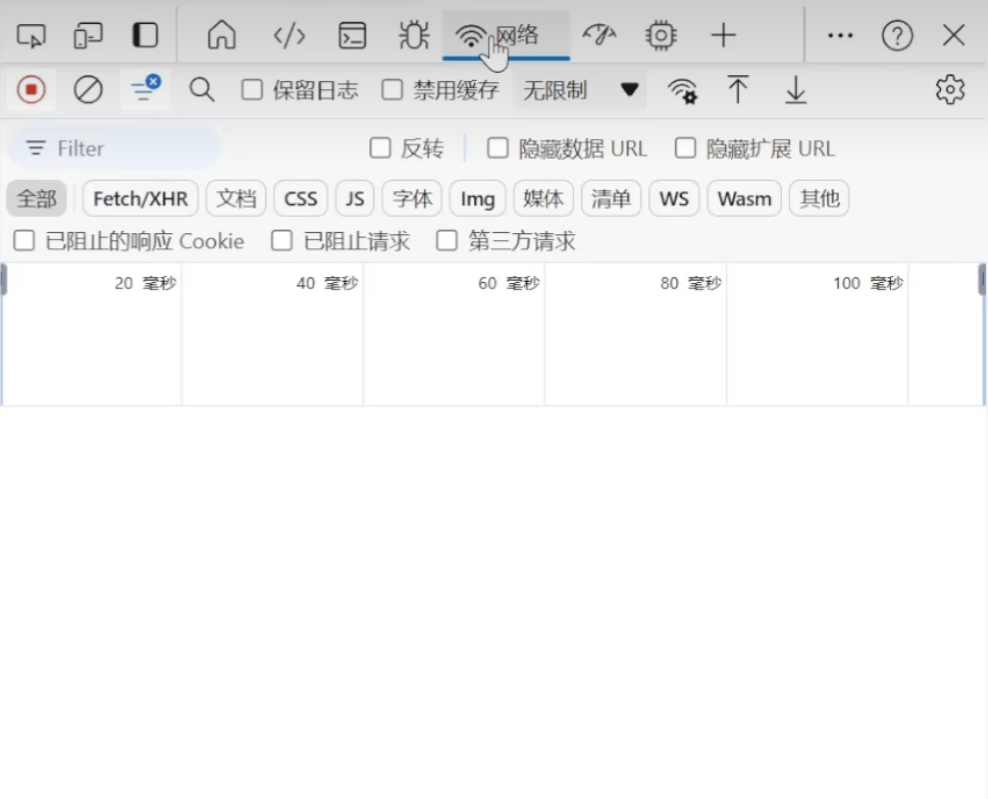The width and height of the screenshot is (988, 799).
Task: Activate the inspect element picker icon
Action: coord(31,35)
